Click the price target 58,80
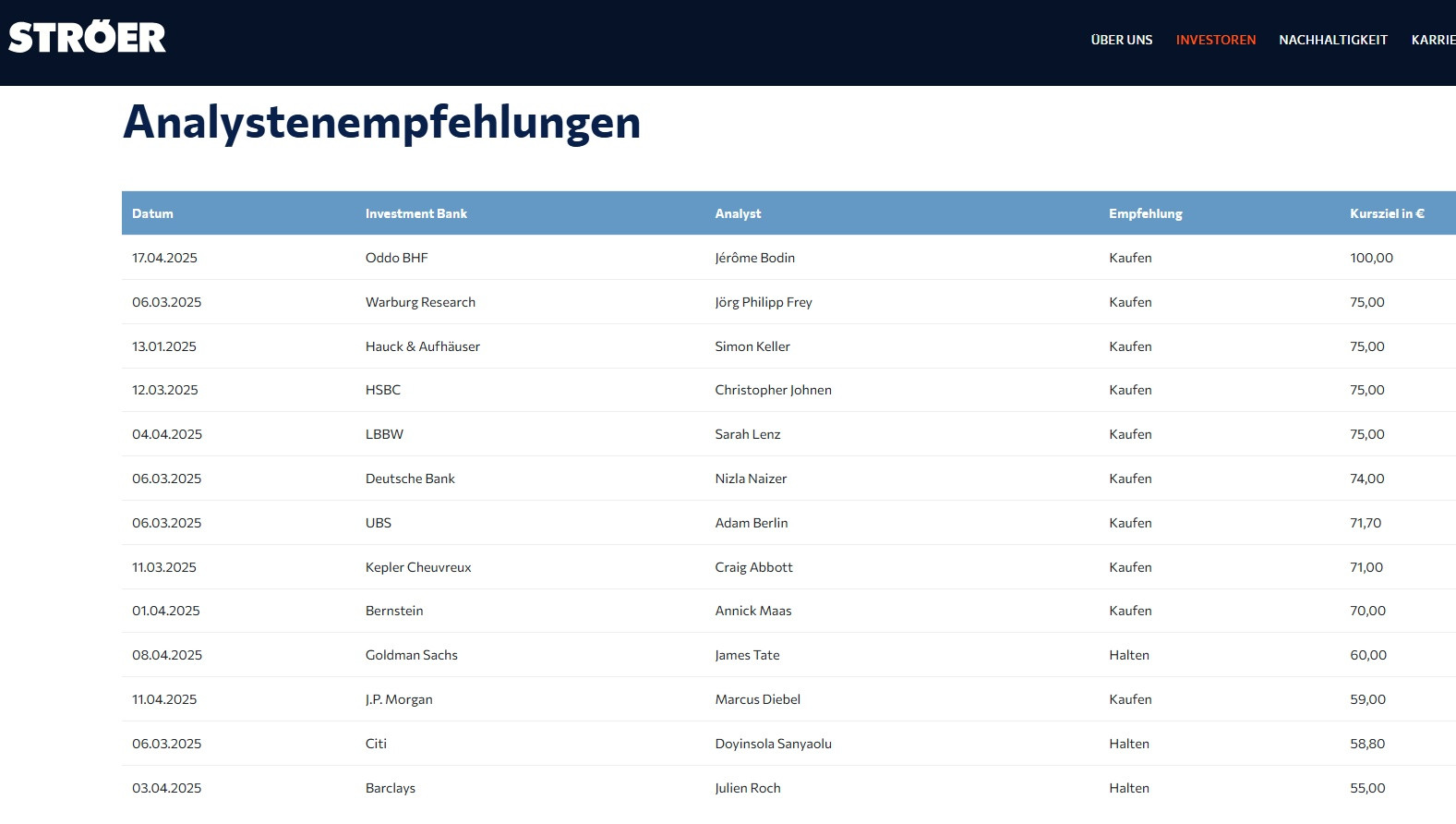 (x=1367, y=744)
